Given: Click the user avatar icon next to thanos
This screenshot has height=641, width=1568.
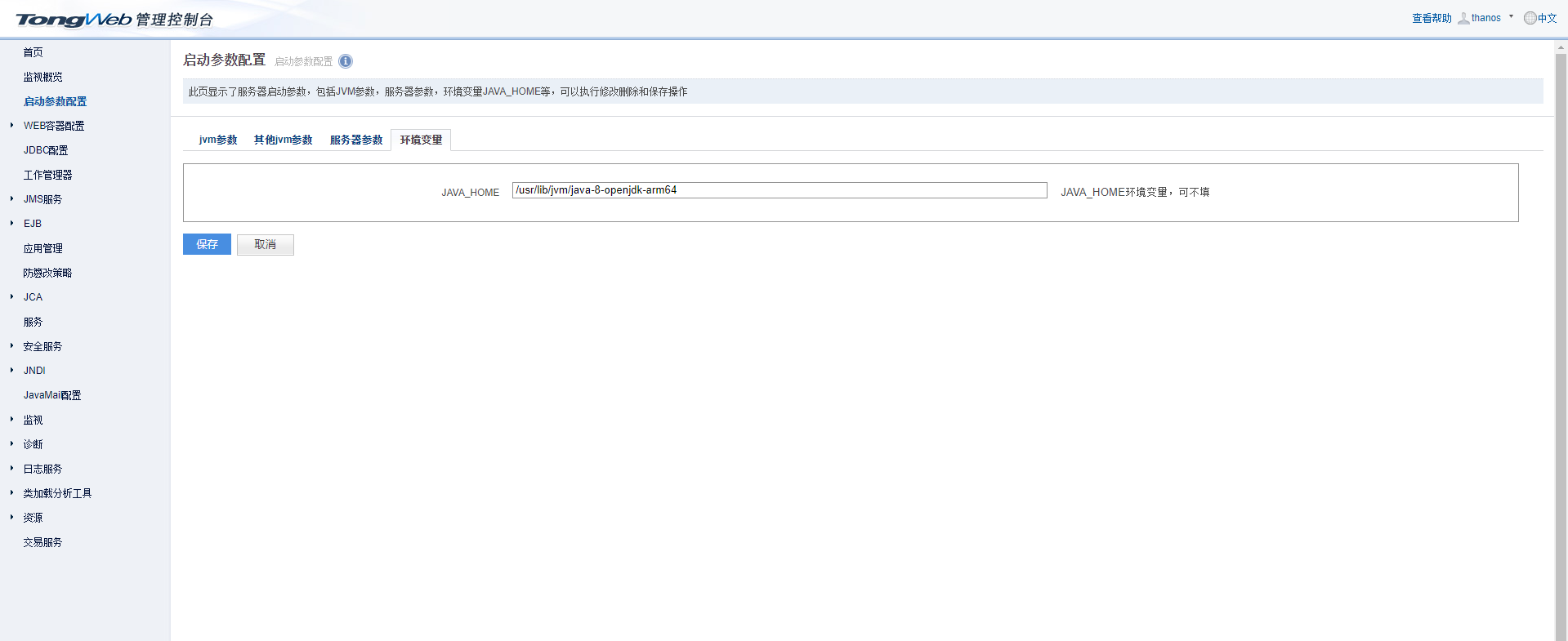Looking at the screenshot, I should click(1463, 18).
